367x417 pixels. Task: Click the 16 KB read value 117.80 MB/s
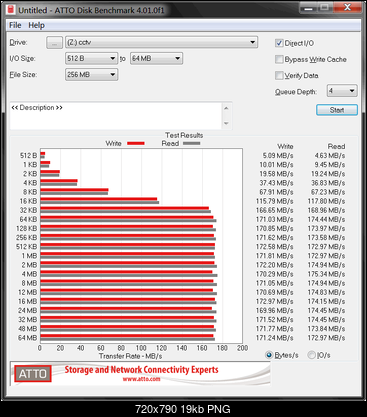pyautogui.click(x=326, y=201)
